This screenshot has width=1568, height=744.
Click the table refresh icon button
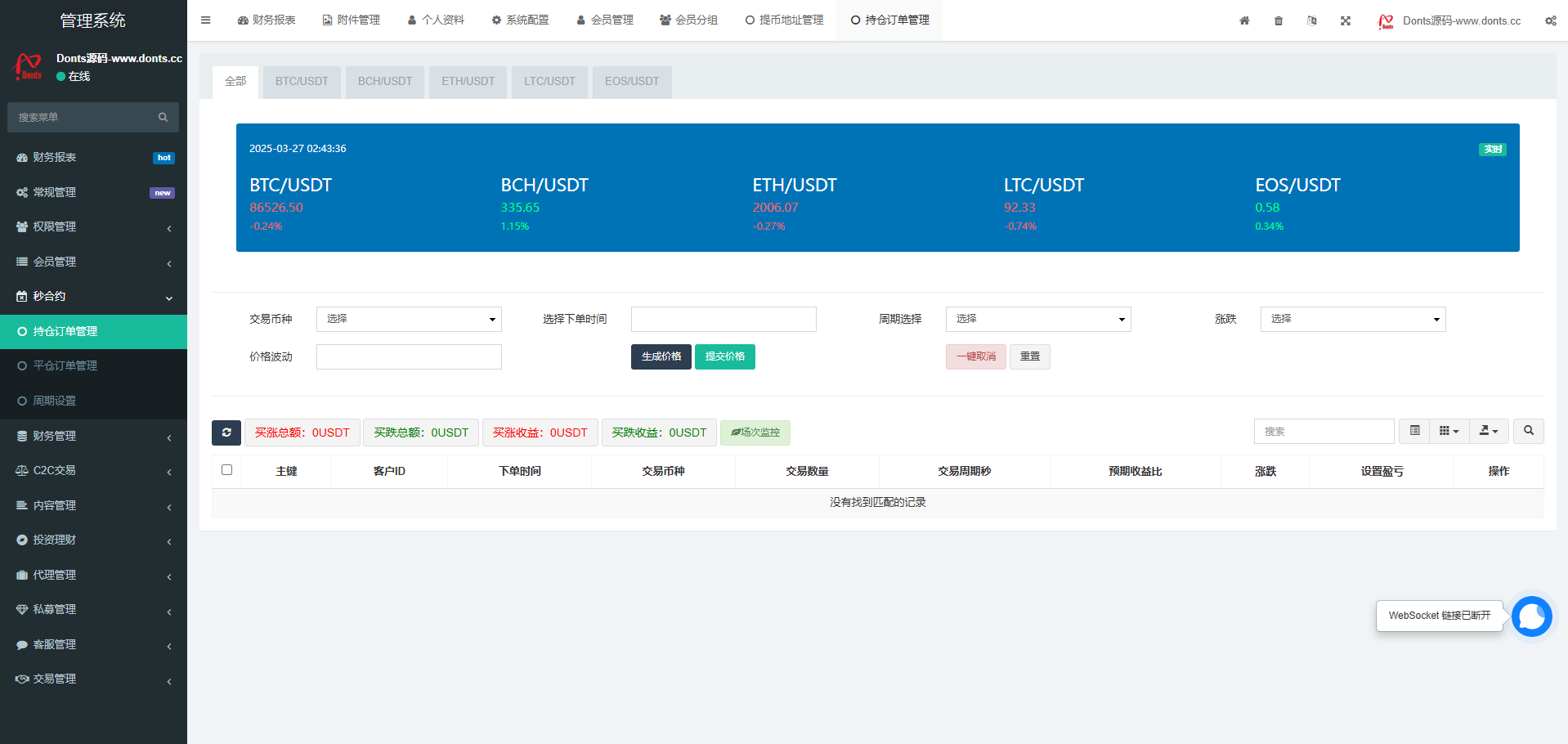[226, 433]
